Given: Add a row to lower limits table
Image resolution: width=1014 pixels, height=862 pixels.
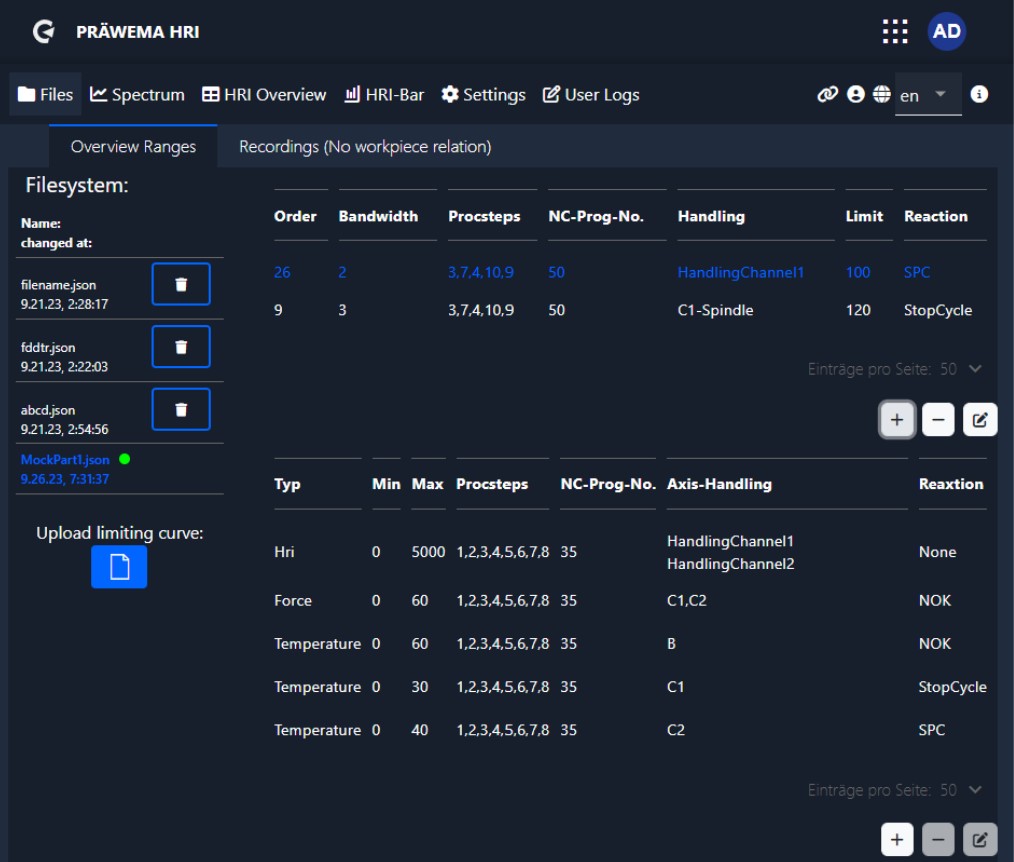Looking at the screenshot, I should point(897,840).
